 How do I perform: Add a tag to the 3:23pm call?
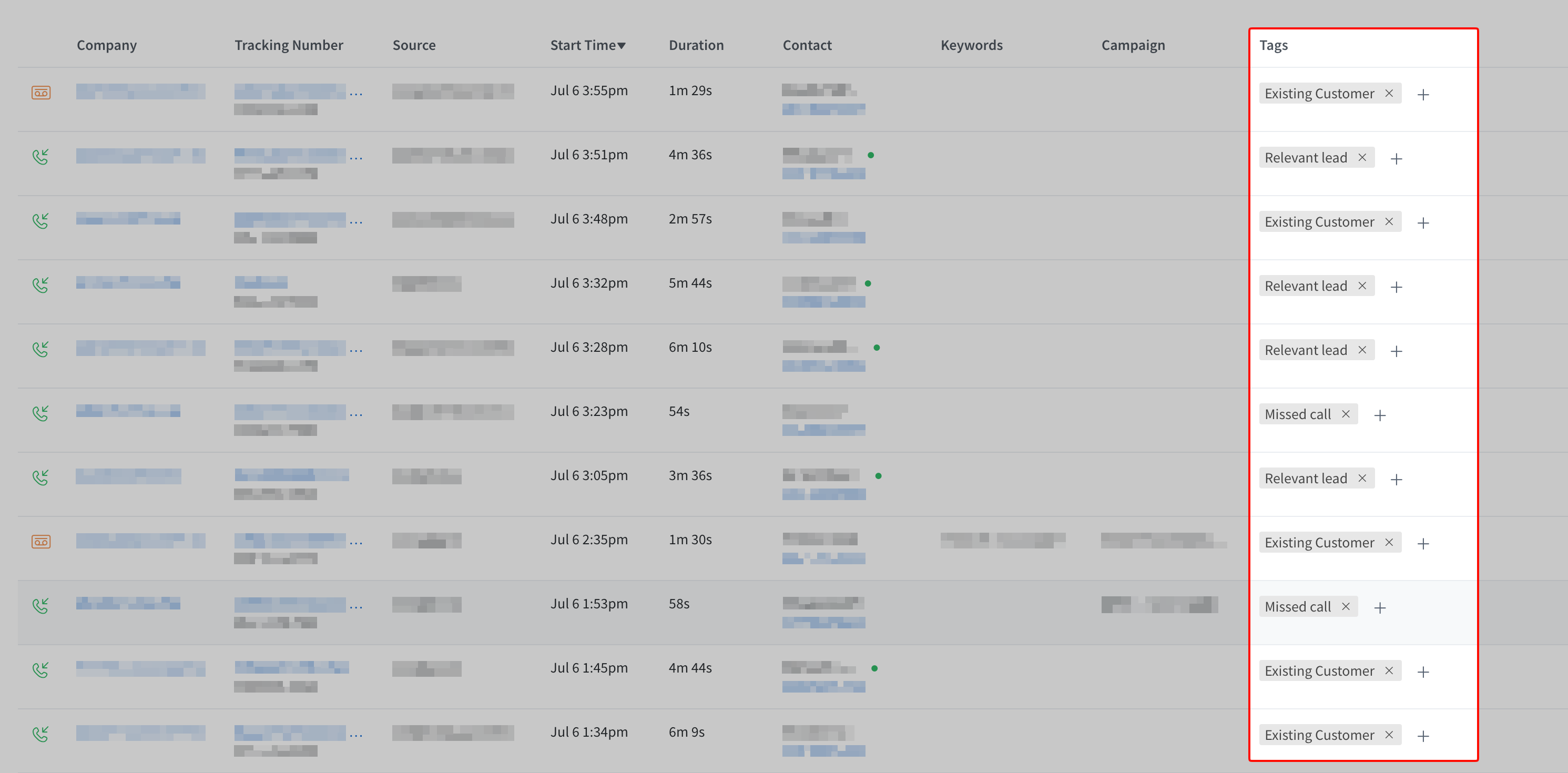pyautogui.click(x=1380, y=415)
